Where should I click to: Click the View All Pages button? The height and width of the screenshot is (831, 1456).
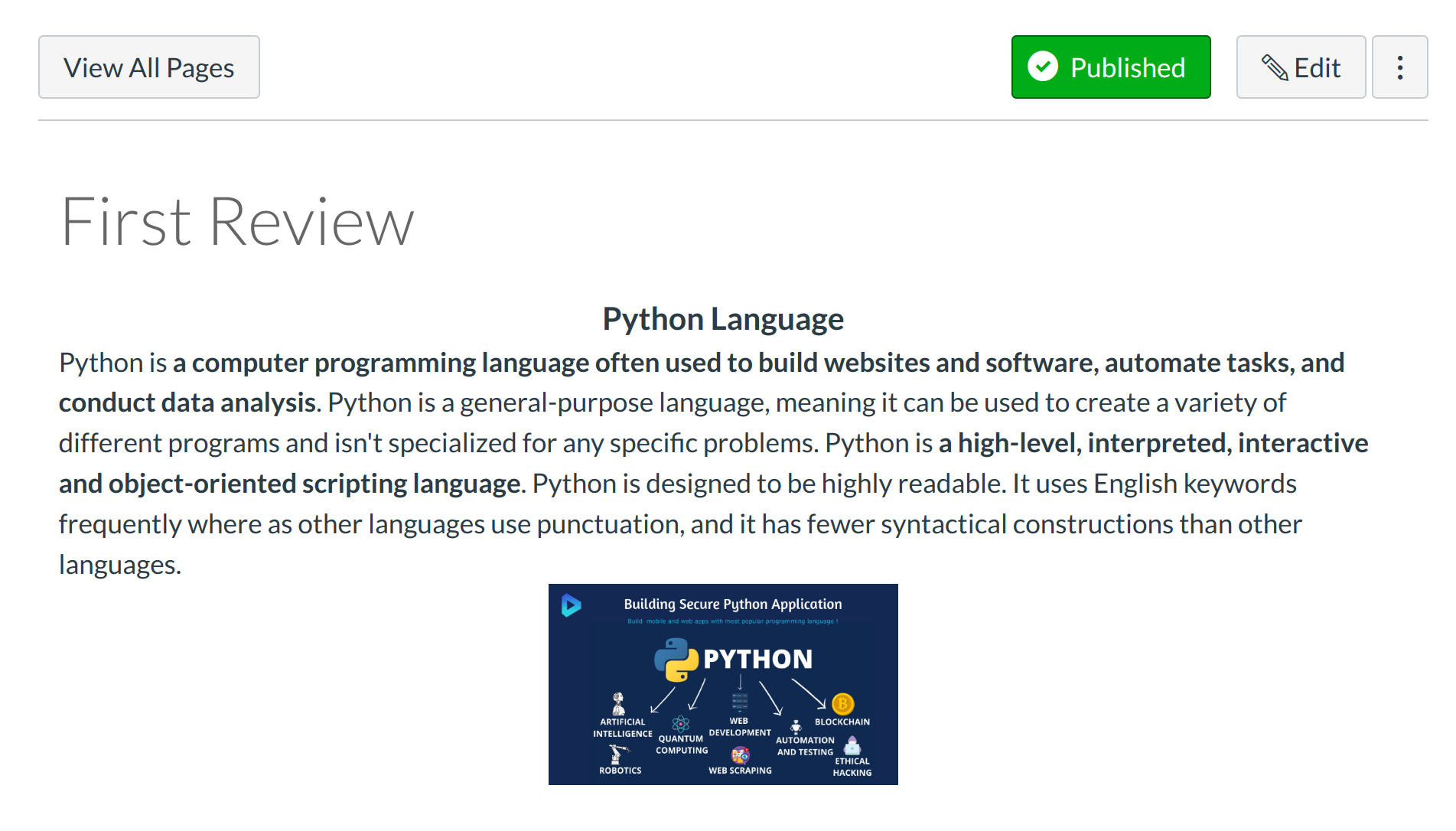148,67
